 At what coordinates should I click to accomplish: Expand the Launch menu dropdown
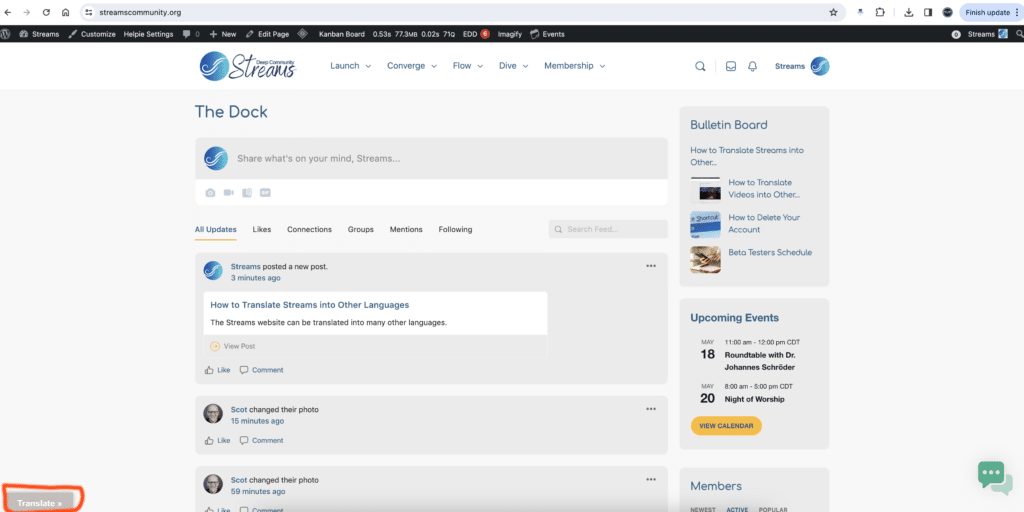point(350,66)
